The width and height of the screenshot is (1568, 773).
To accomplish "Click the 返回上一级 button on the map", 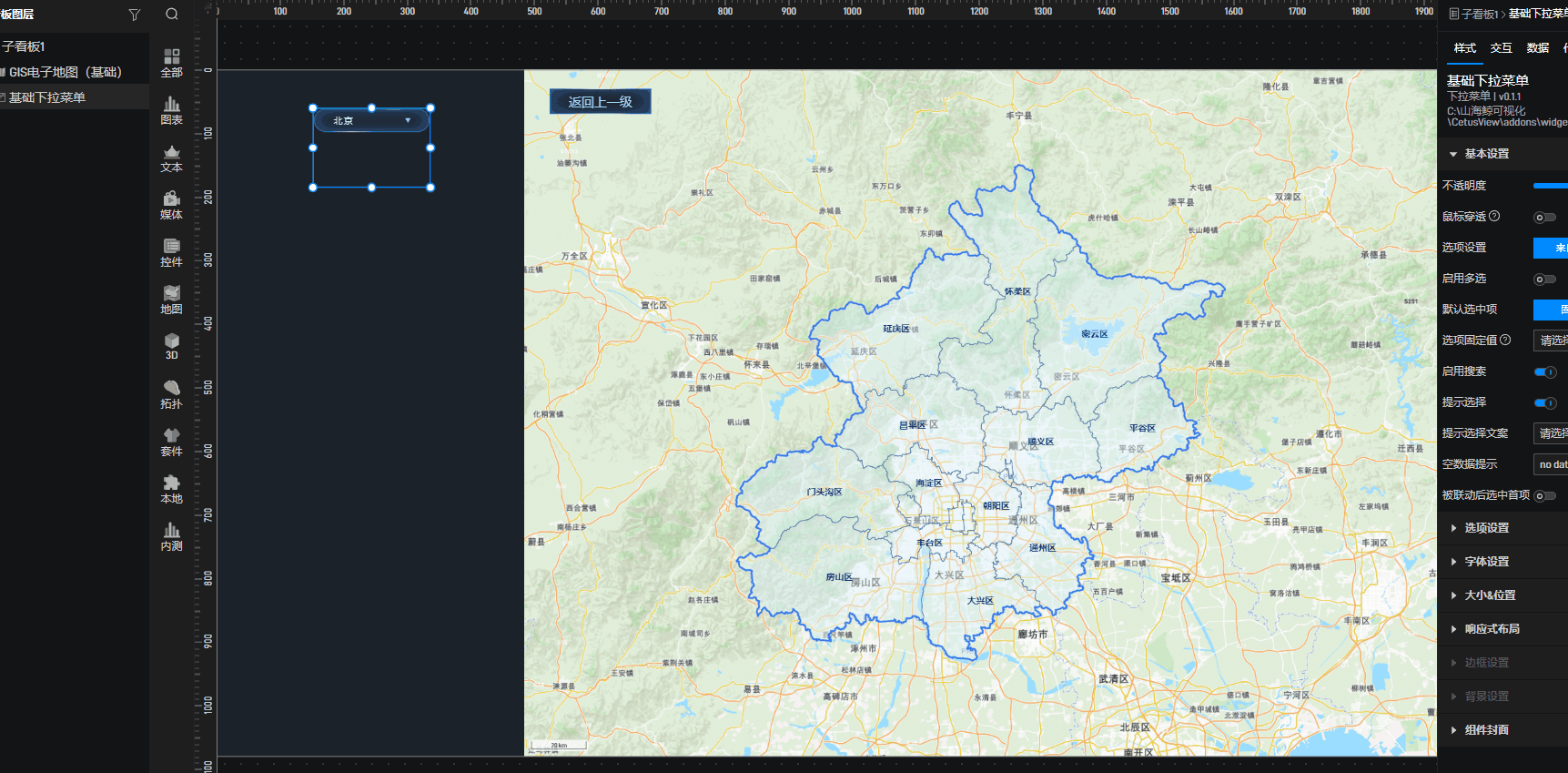I will (x=600, y=102).
